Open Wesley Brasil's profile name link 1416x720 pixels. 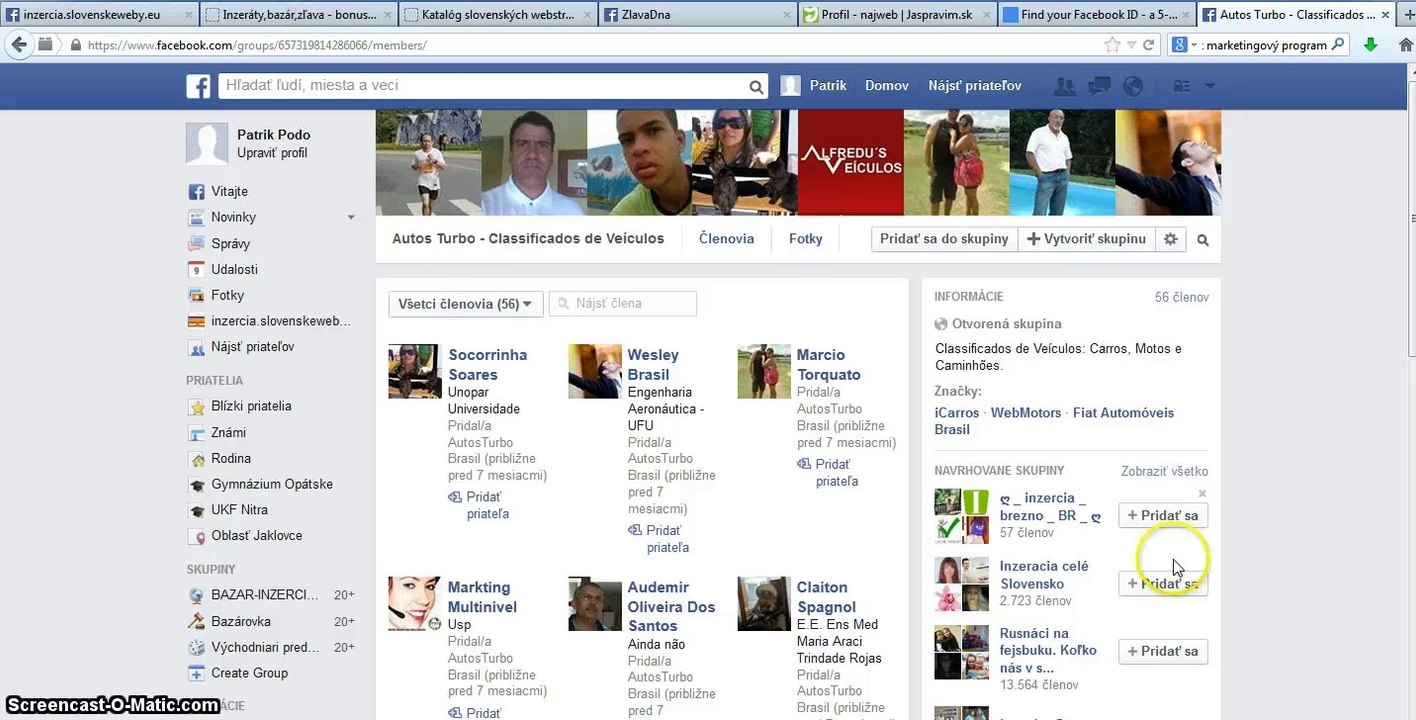tap(653, 365)
